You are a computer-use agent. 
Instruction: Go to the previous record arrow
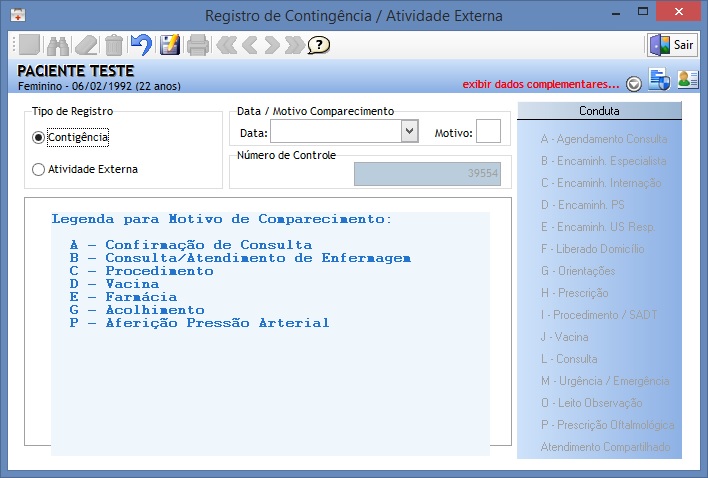(249, 45)
